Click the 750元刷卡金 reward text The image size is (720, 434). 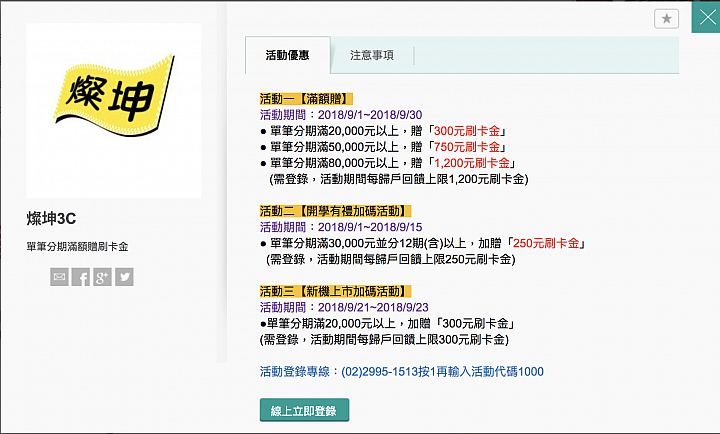point(467,147)
